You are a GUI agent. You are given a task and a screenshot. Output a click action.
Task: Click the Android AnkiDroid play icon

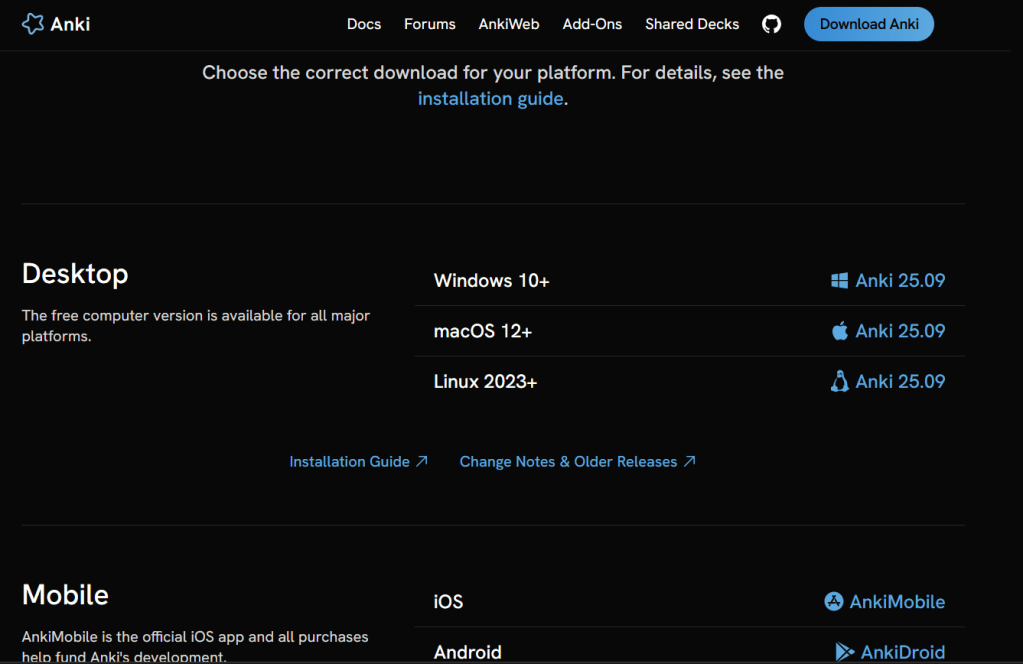(844, 652)
